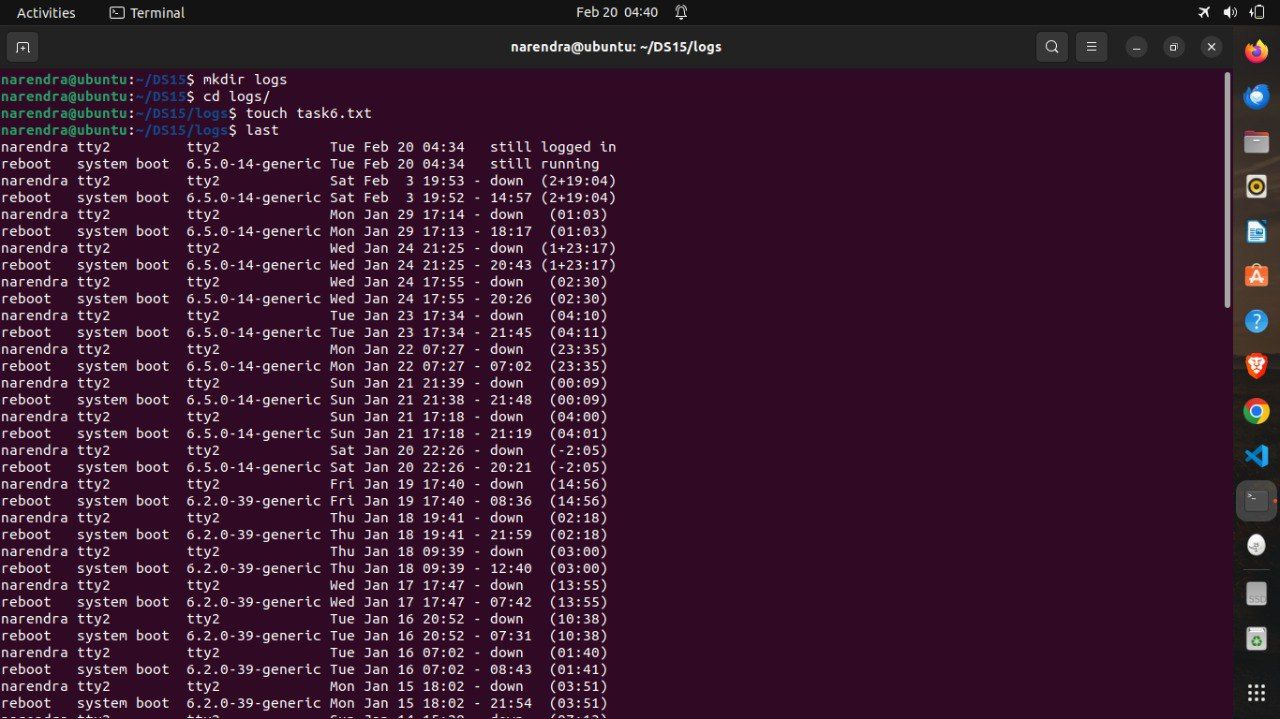Click the do-not-disturb bell icon
The image size is (1280, 719).
681,13
